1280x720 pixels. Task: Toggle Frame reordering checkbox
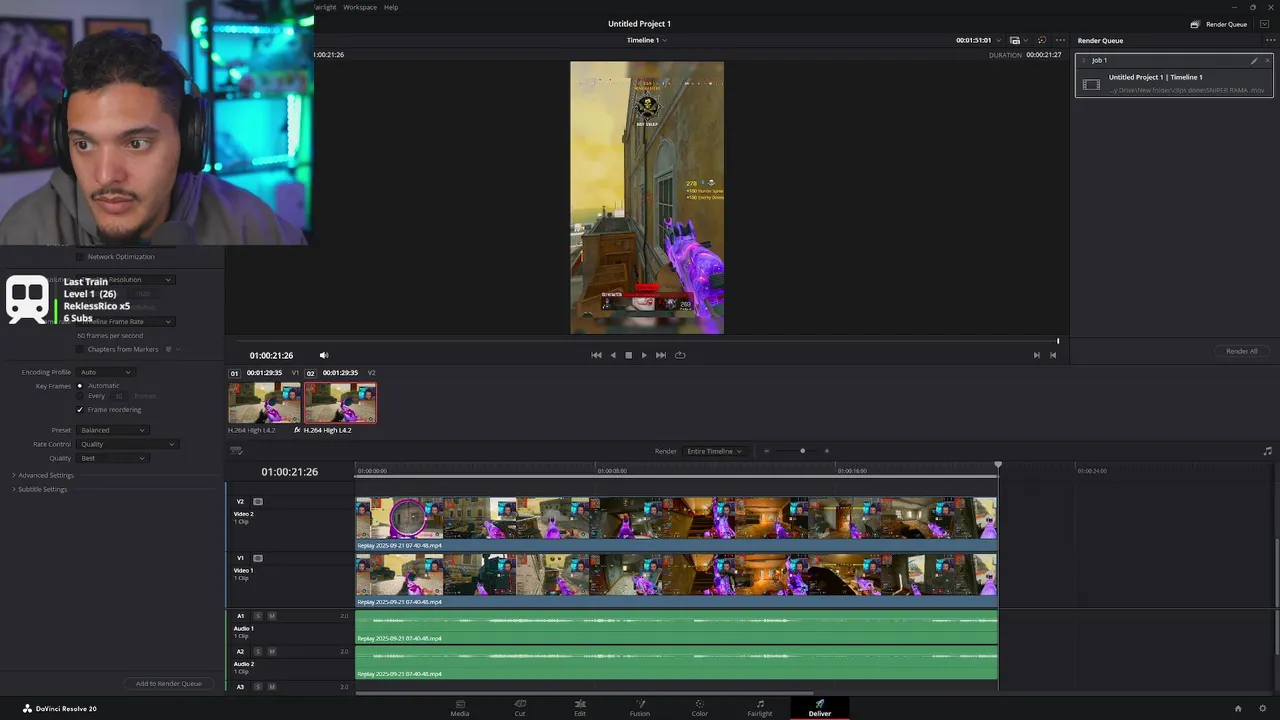pos(80,410)
